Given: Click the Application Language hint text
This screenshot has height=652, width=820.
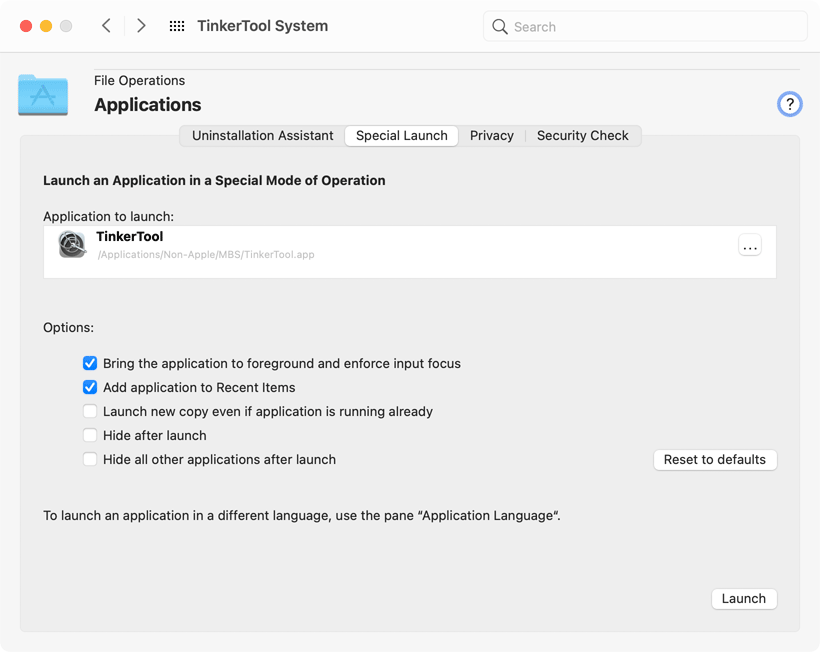Looking at the screenshot, I should [x=302, y=516].
